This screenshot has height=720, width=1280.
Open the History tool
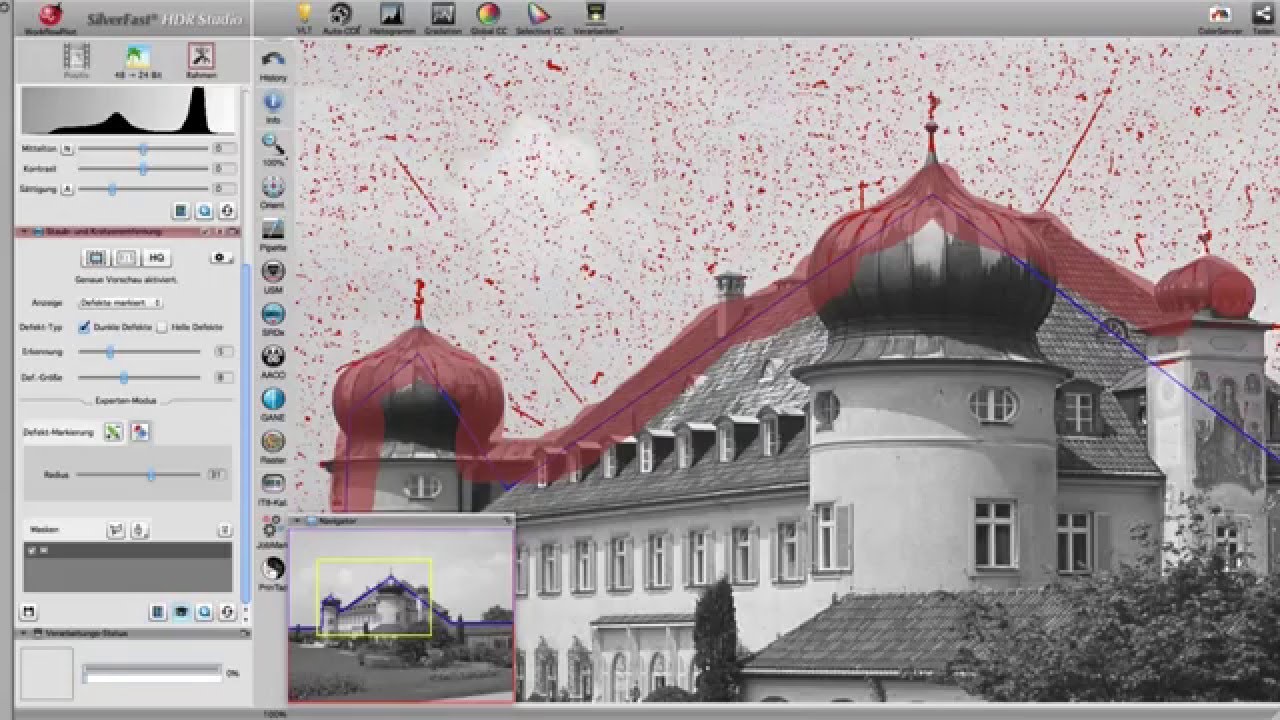point(273,64)
